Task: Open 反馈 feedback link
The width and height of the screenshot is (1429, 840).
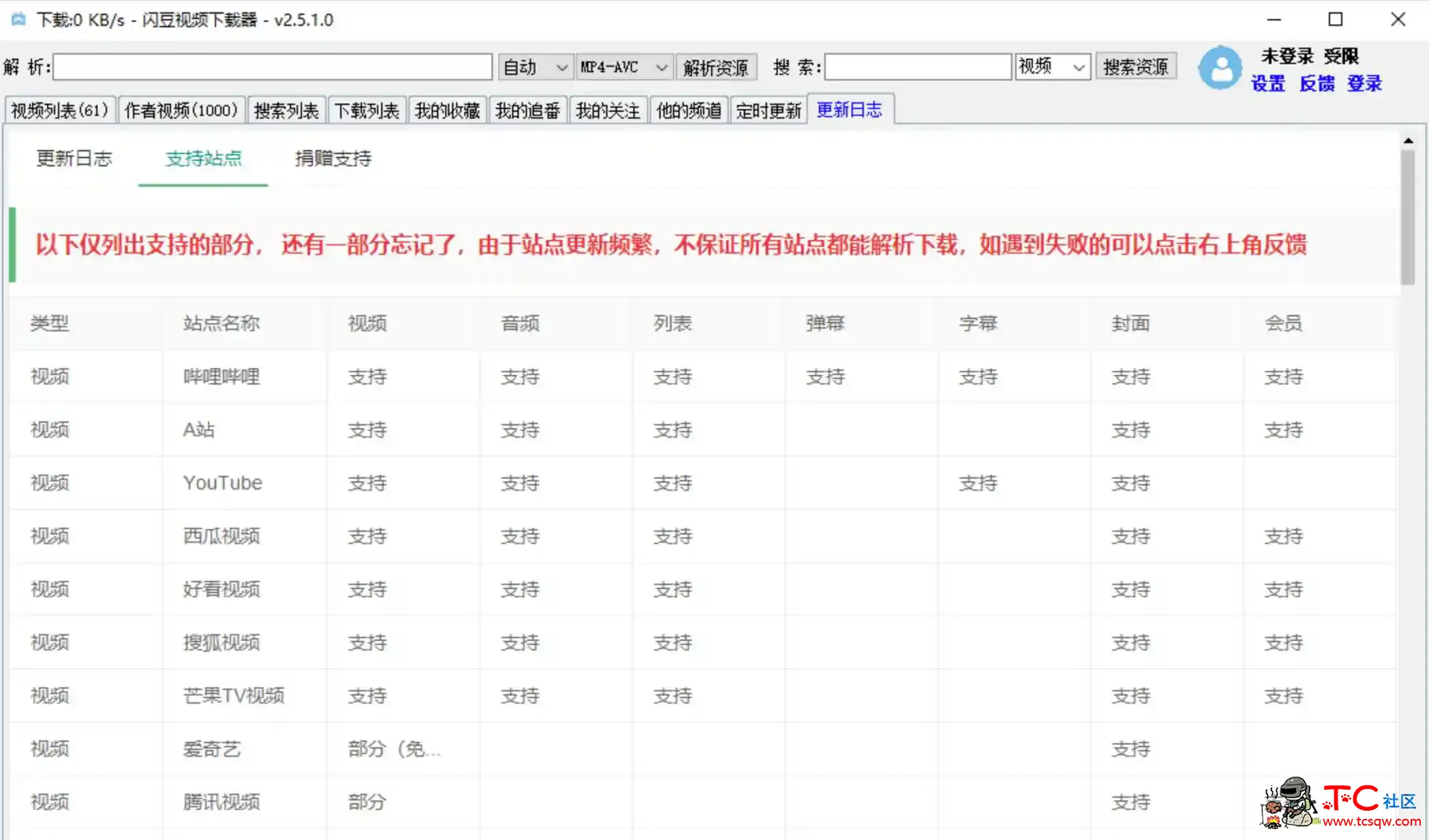Action: [1317, 84]
